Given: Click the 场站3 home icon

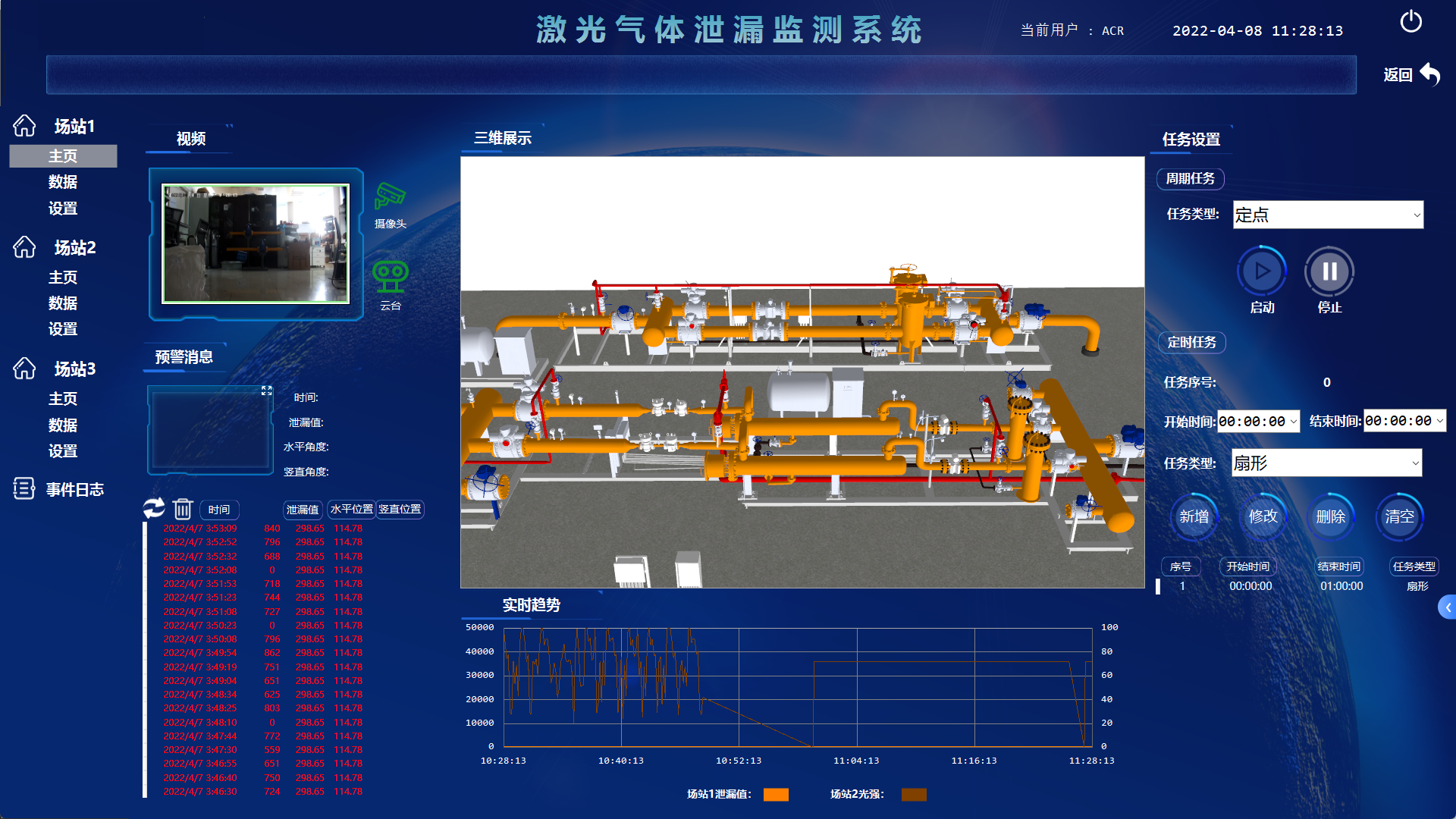Looking at the screenshot, I should point(24,369).
